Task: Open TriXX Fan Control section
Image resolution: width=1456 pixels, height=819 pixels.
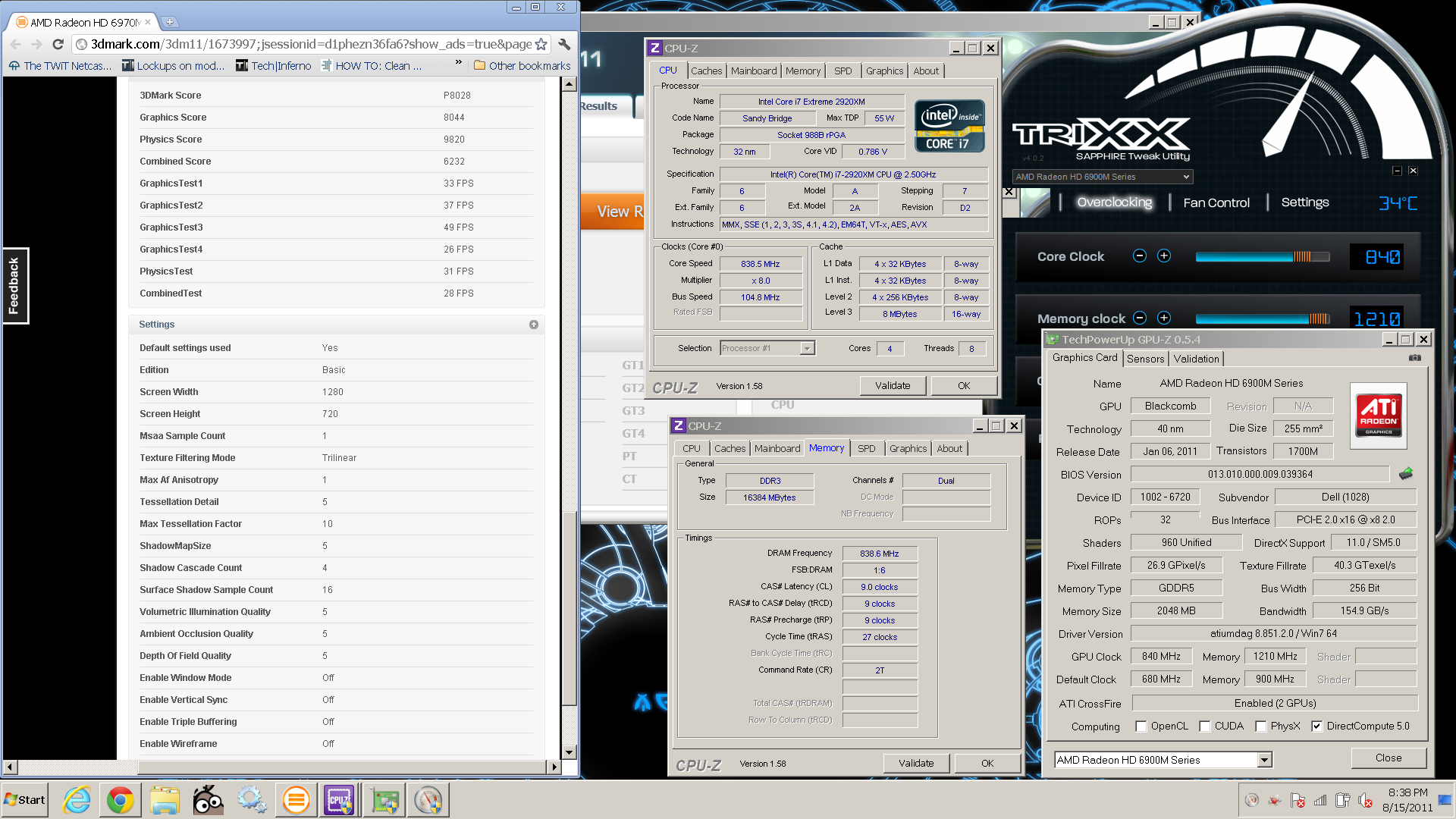Action: tap(1216, 202)
